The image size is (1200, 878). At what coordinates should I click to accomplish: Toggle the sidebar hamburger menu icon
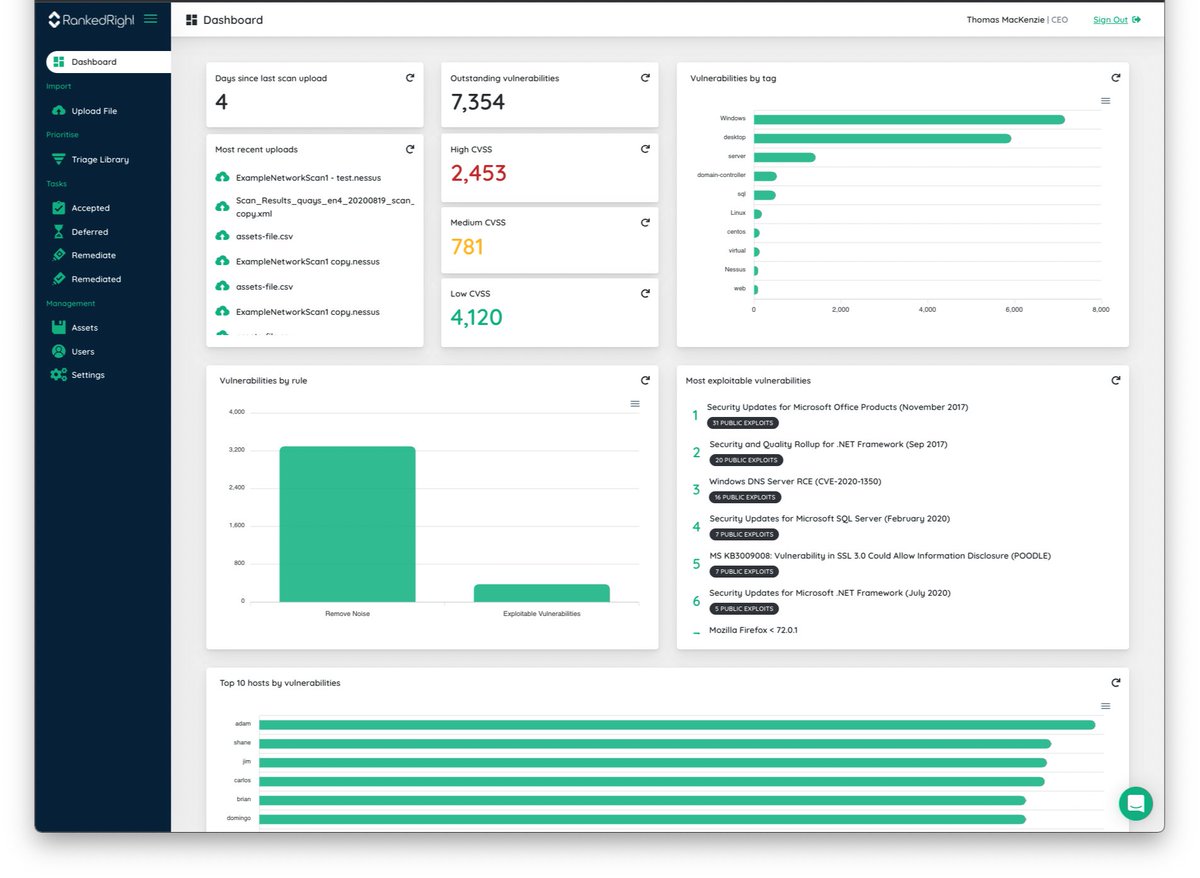tap(150, 19)
